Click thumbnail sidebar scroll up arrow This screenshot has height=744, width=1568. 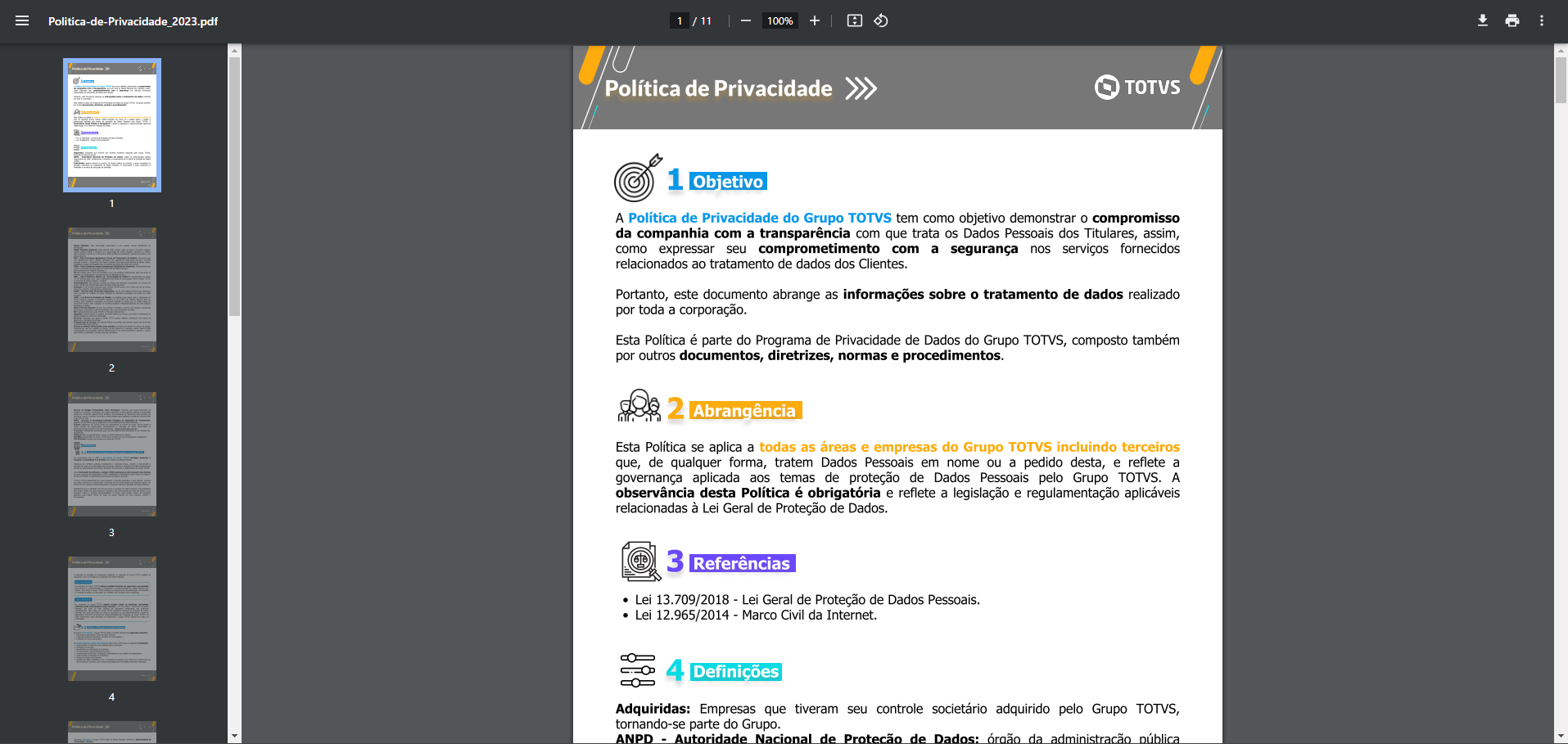point(235,51)
